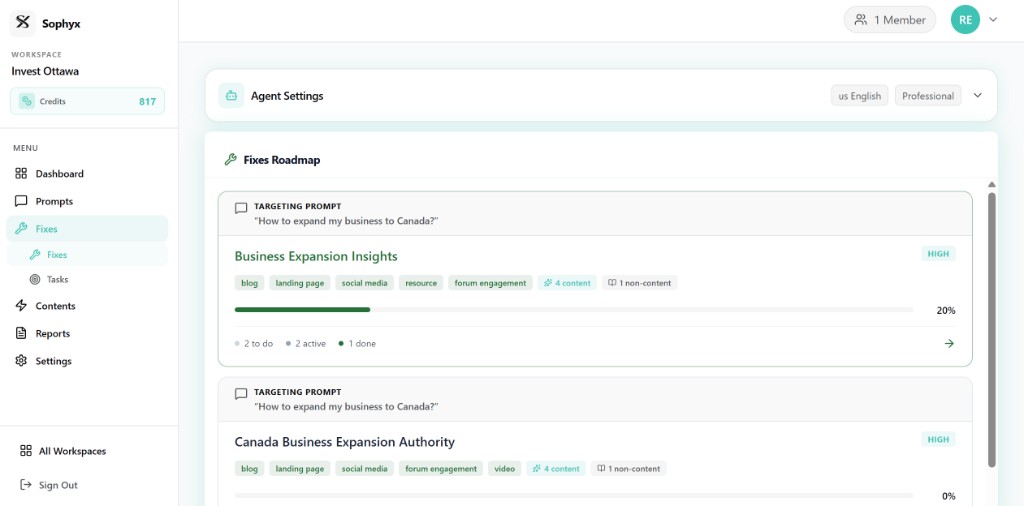
Task: Click 1 non-content badge in Canada Business Expansion Authority
Action: tap(628, 469)
